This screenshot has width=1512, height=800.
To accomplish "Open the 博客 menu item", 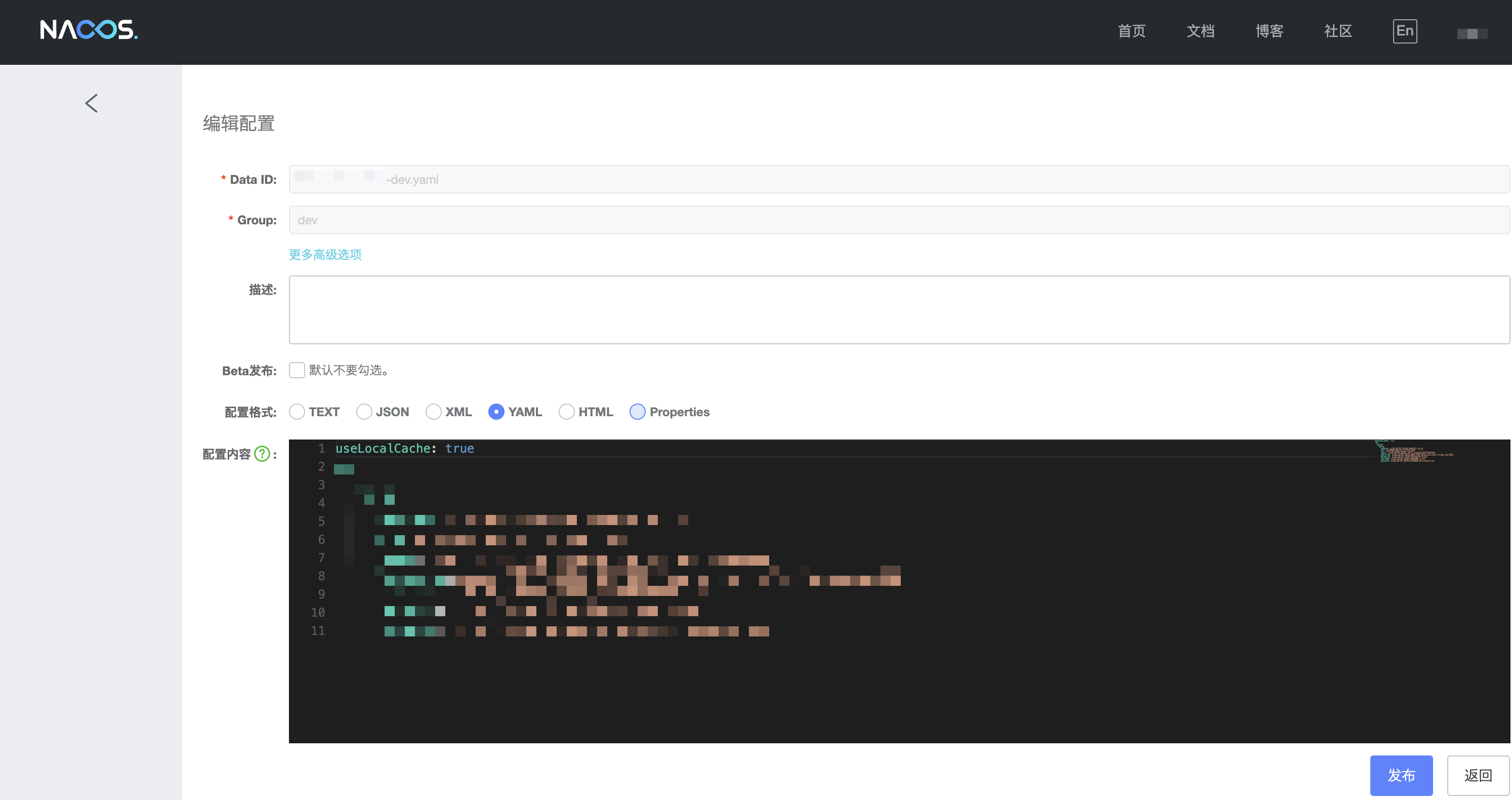I will (1269, 31).
